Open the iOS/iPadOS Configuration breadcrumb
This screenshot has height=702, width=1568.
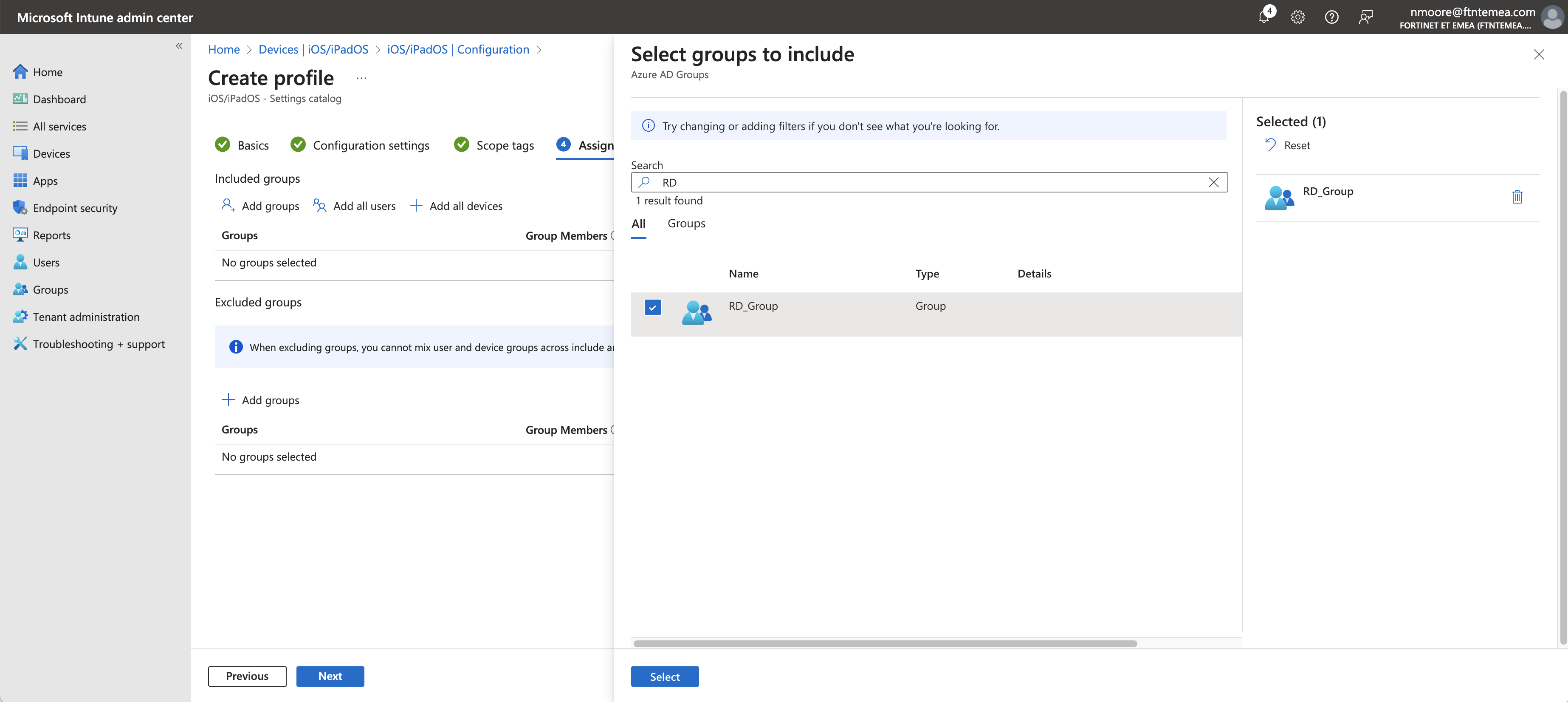point(458,49)
